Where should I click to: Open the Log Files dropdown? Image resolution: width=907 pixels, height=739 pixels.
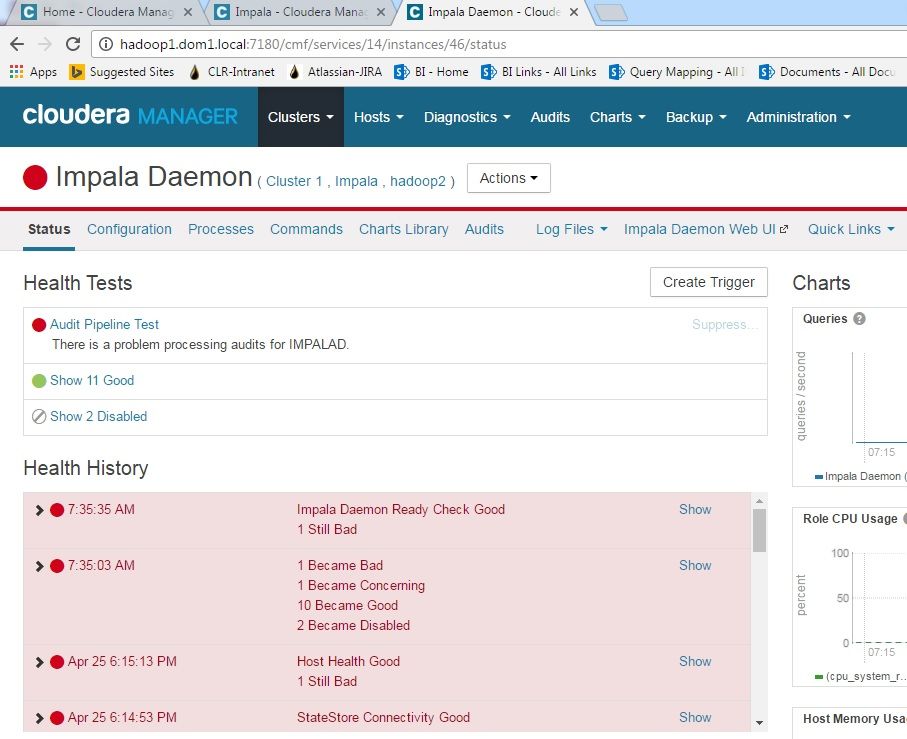tap(572, 229)
